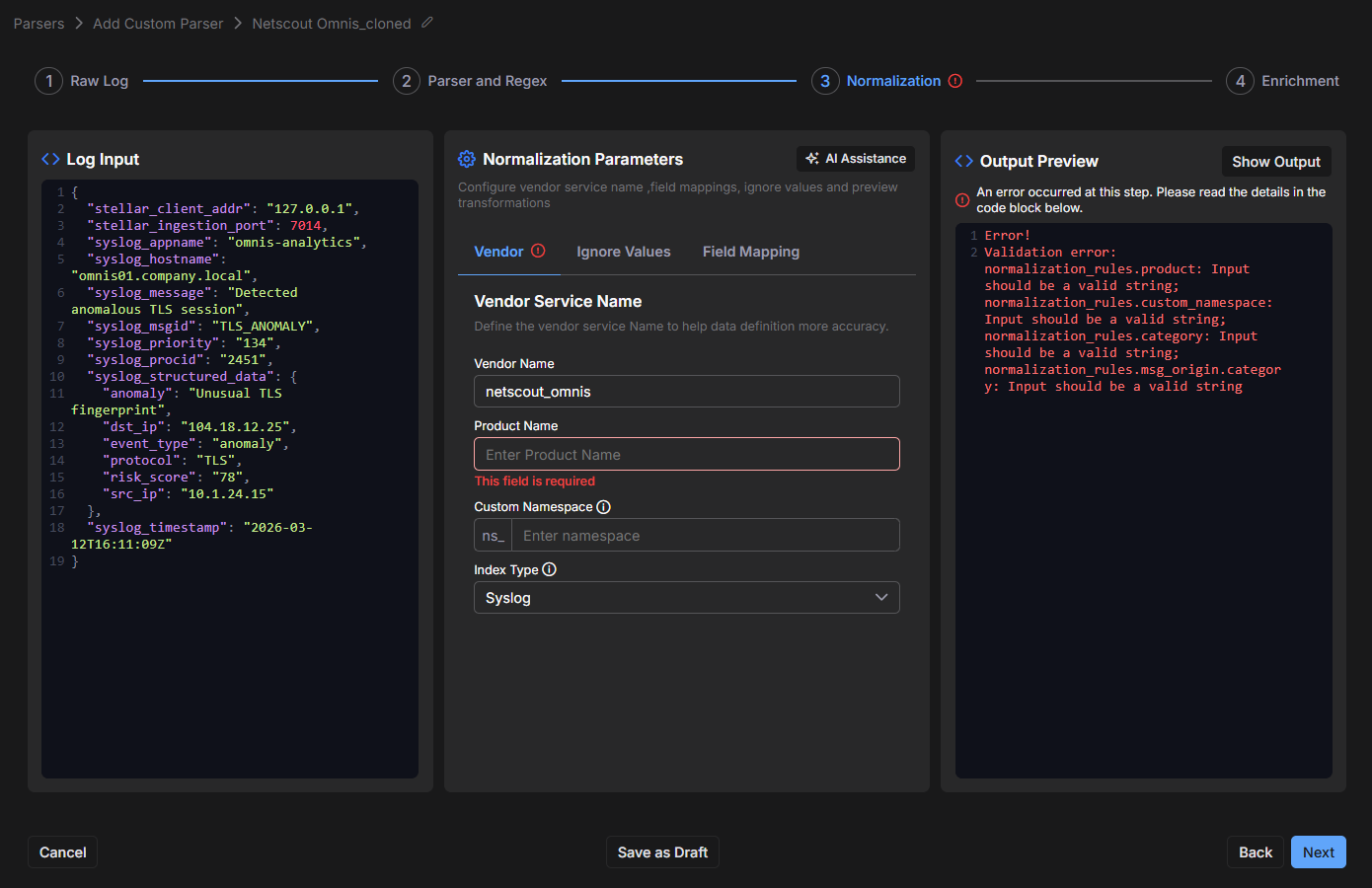Viewport: 1372px width, 888px height.
Task: Navigate to Parsers breadcrumb link
Action: [x=38, y=24]
